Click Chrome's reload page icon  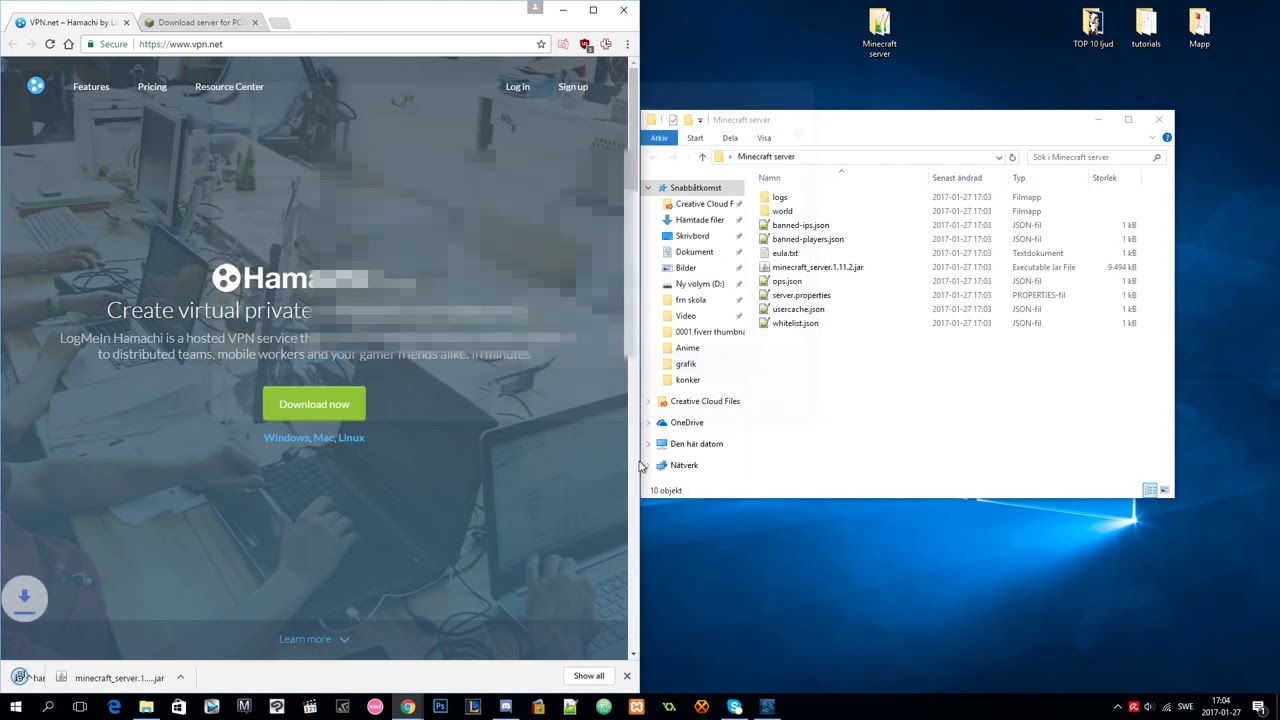(x=50, y=44)
